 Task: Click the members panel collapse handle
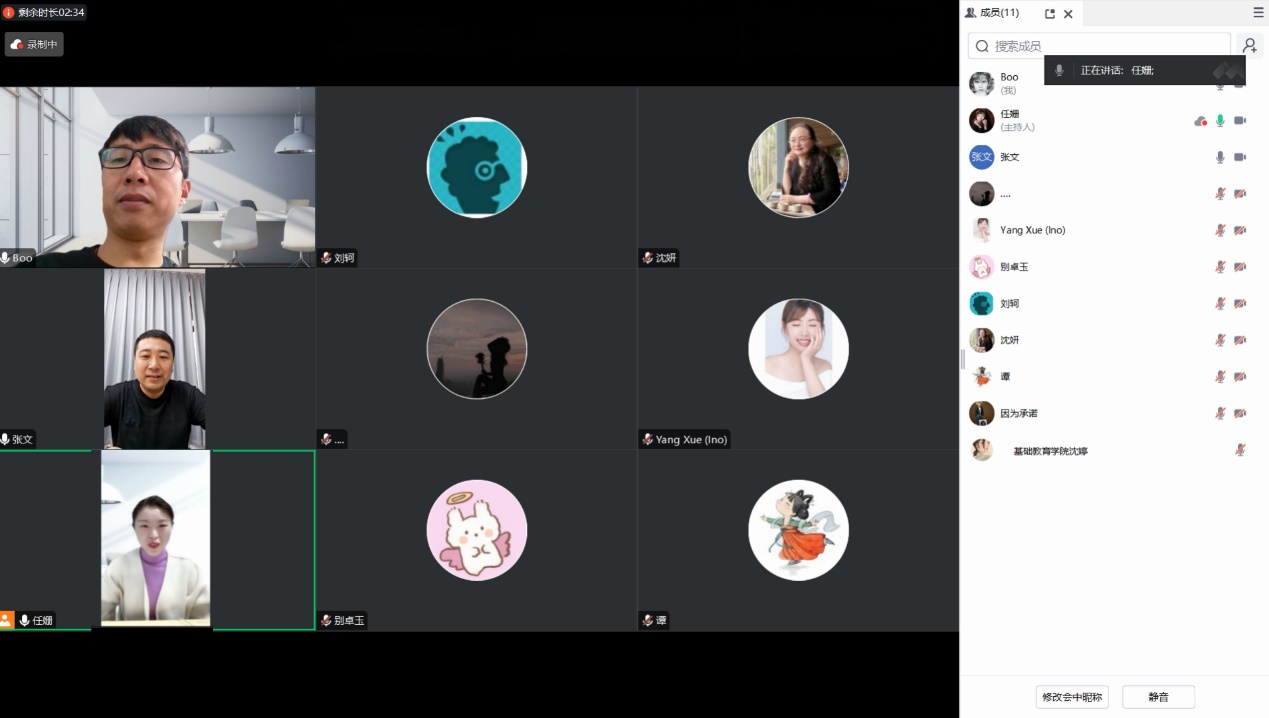click(962, 359)
